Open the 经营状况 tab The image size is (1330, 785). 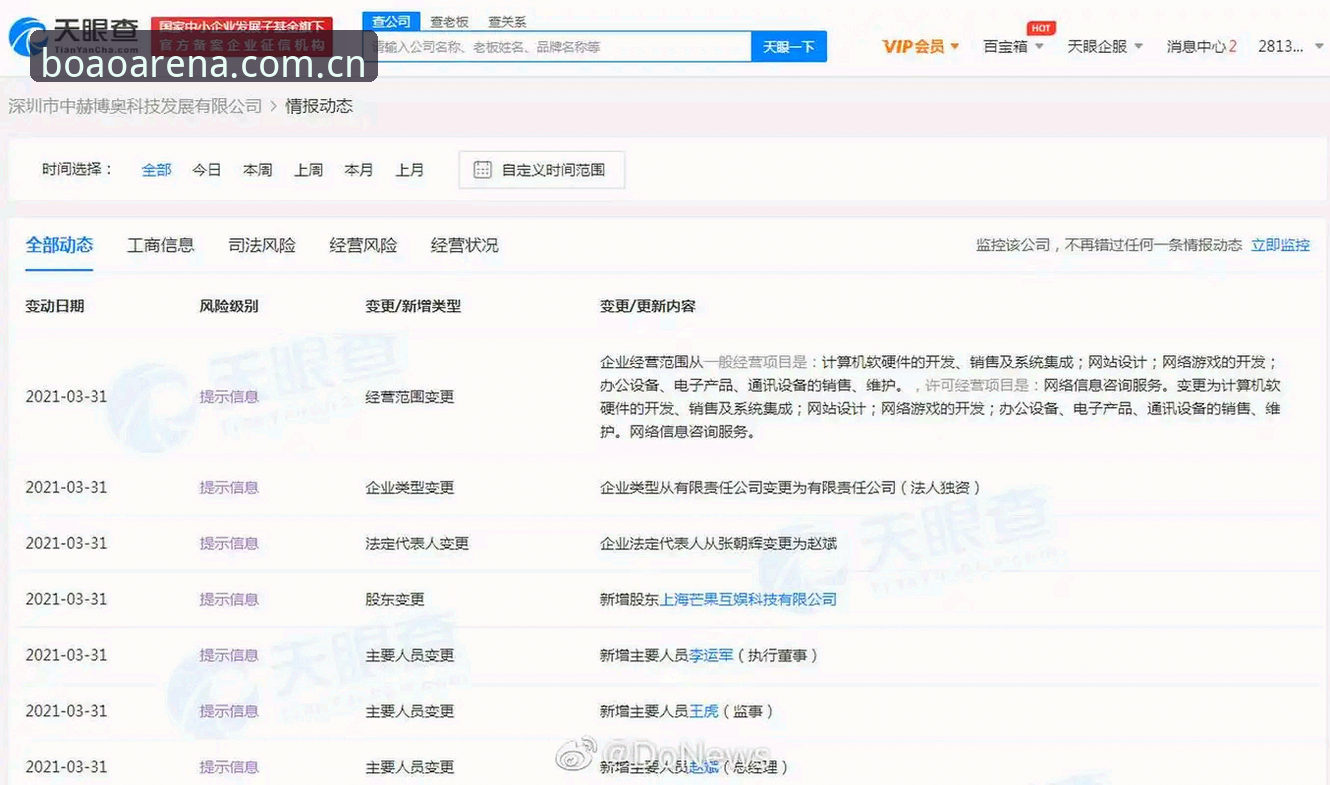465,245
